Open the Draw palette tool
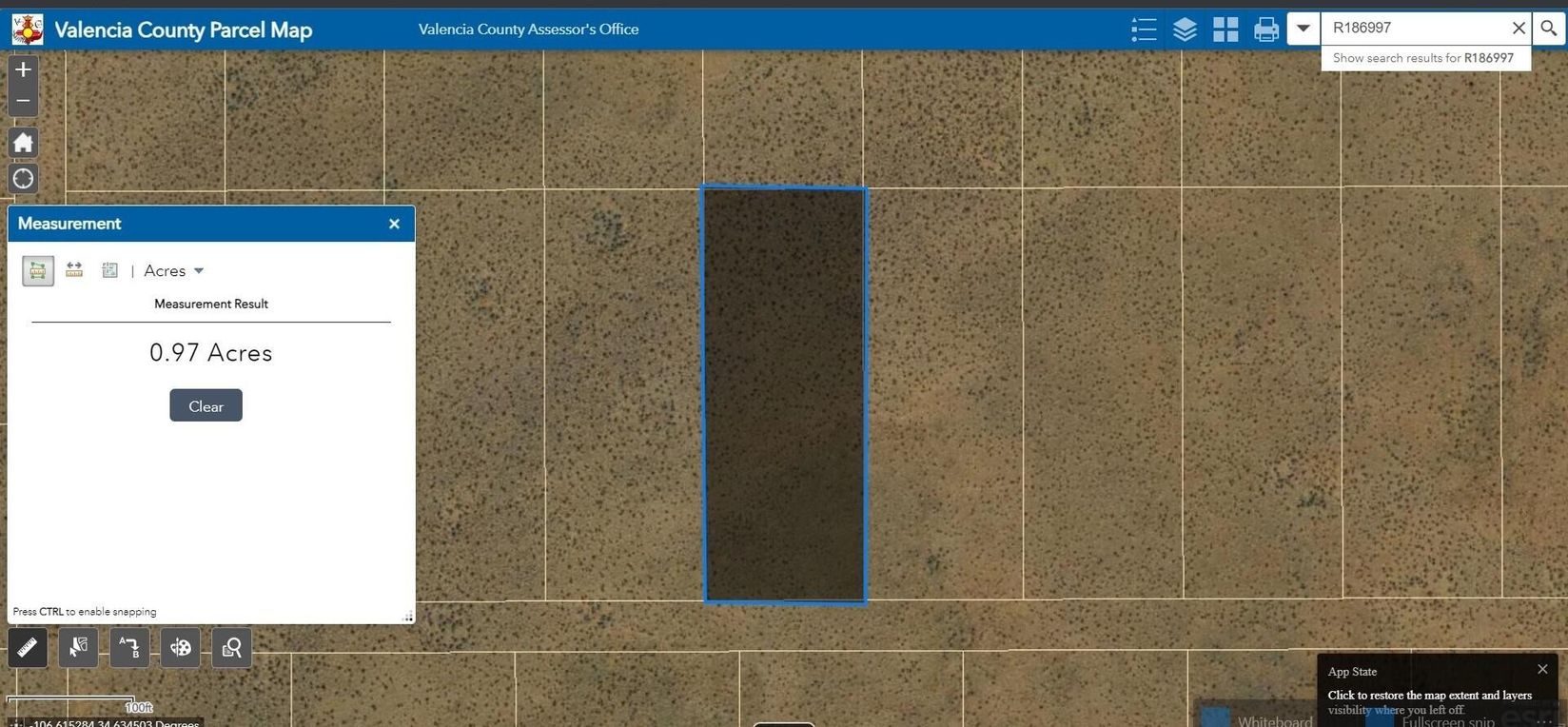 tap(181, 648)
